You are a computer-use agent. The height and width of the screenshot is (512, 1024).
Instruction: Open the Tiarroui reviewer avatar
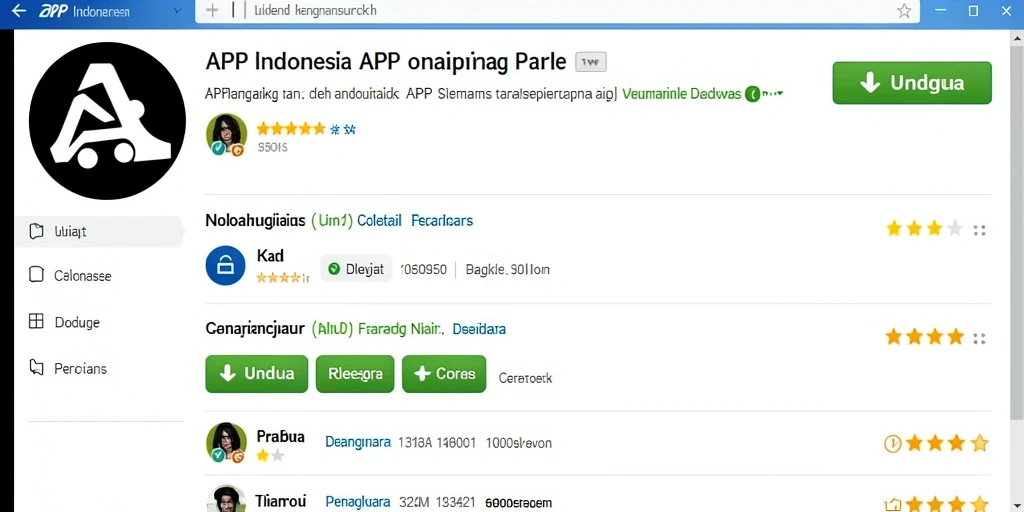[x=226, y=499]
